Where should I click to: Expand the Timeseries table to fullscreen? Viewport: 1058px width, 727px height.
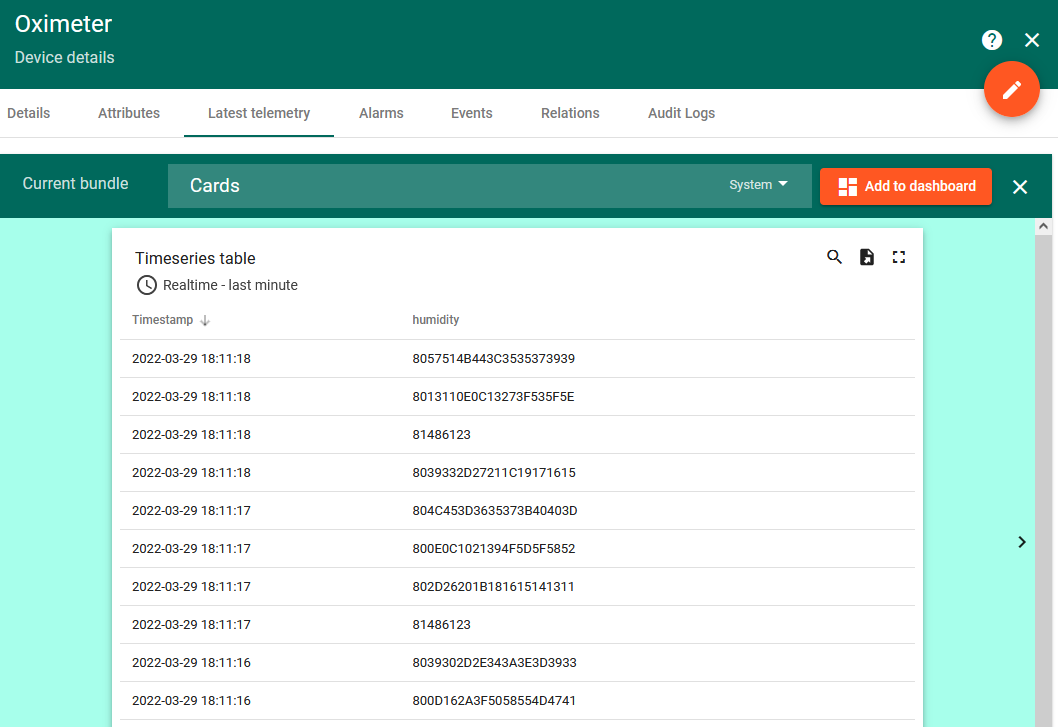click(x=898, y=257)
